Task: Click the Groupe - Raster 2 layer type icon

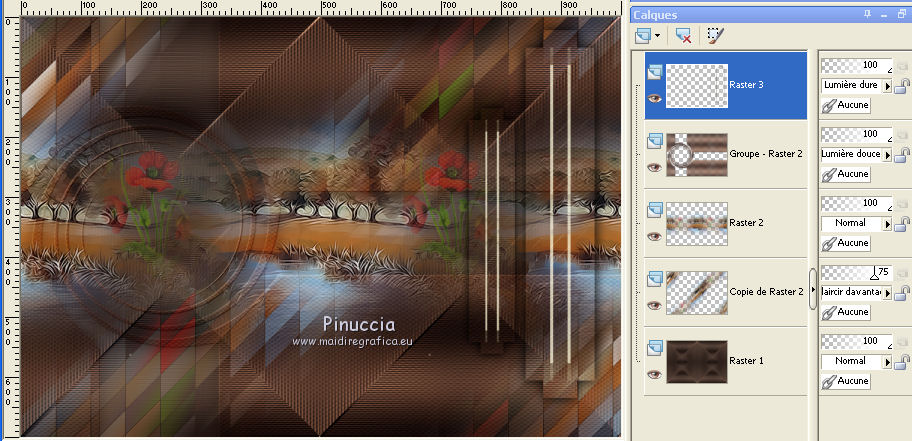Action: coord(655,141)
